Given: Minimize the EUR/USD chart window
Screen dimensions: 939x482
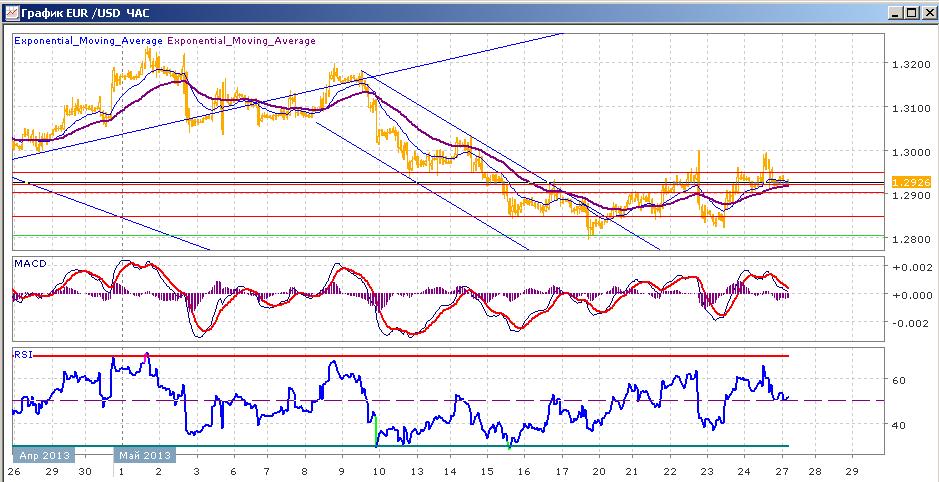Looking at the screenshot, I should (x=895, y=13).
